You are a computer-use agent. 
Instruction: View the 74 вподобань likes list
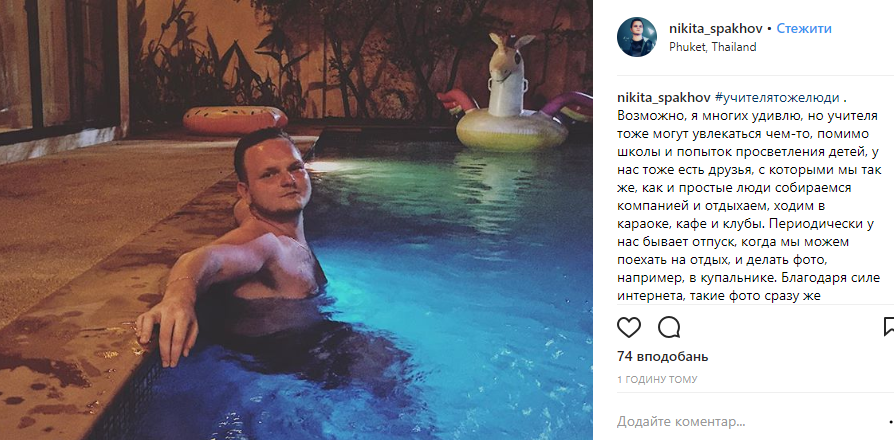663,357
